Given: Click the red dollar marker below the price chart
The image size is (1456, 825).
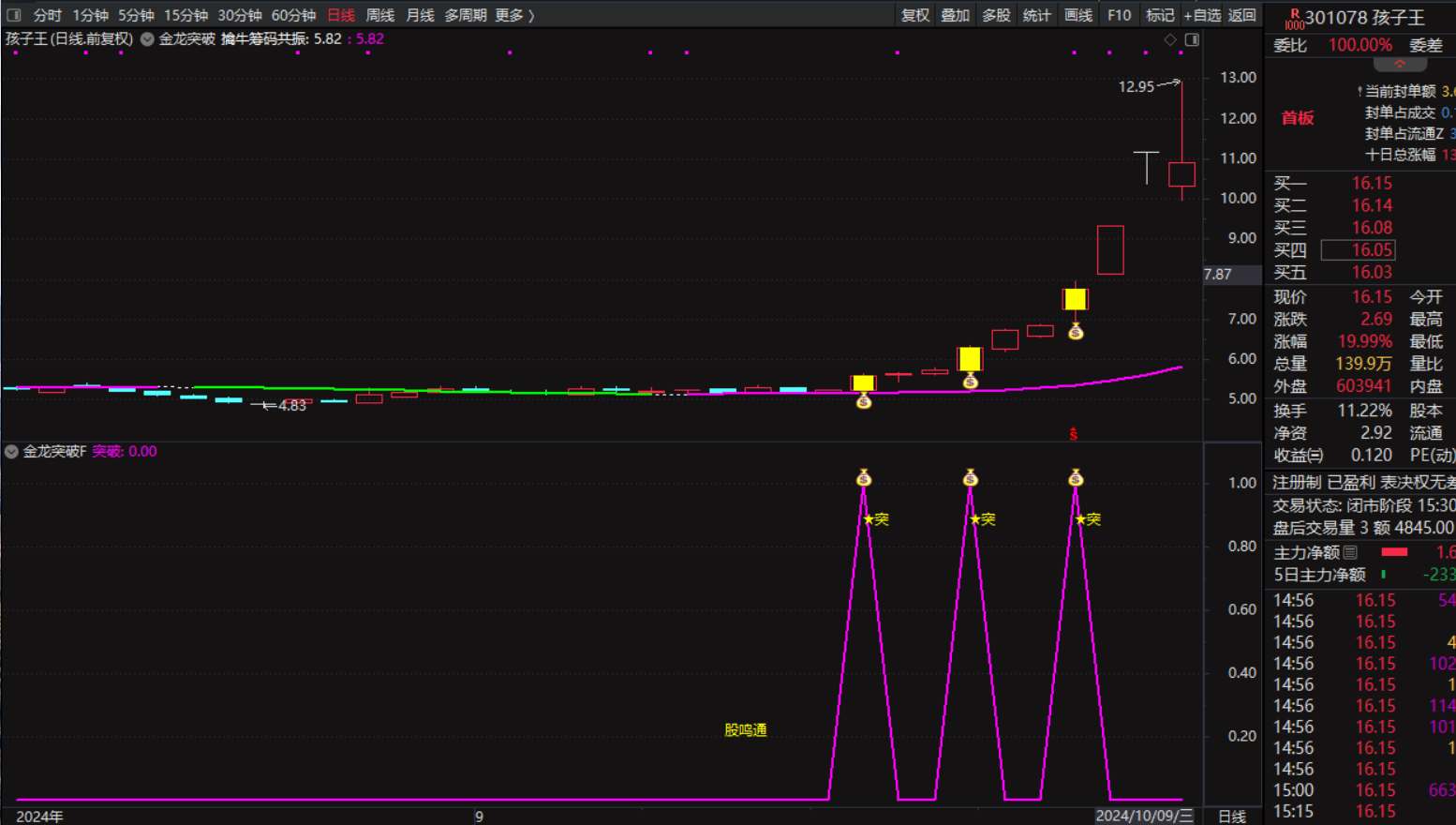Looking at the screenshot, I should coord(1074,434).
